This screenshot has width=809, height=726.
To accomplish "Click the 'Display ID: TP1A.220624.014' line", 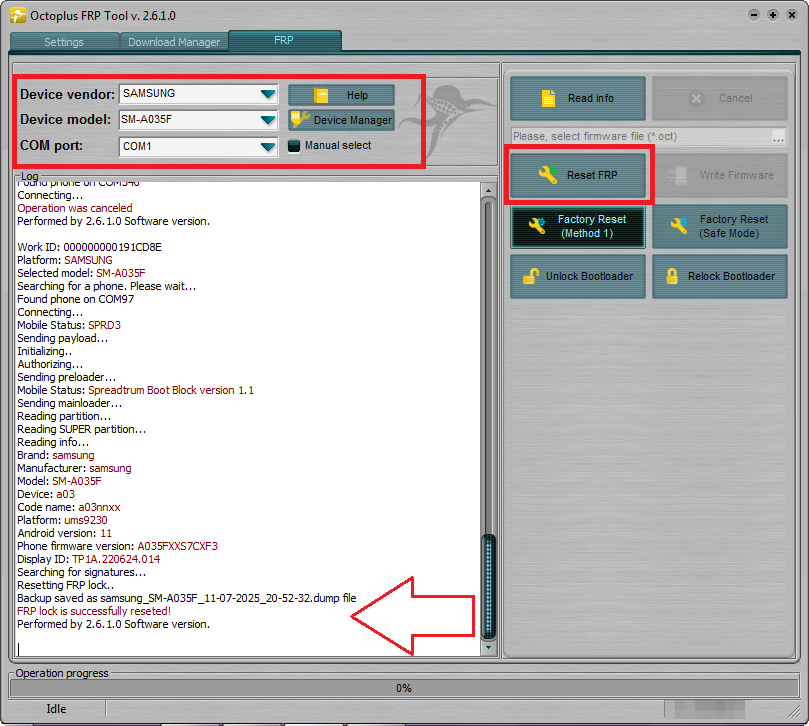I will pos(88,559).
